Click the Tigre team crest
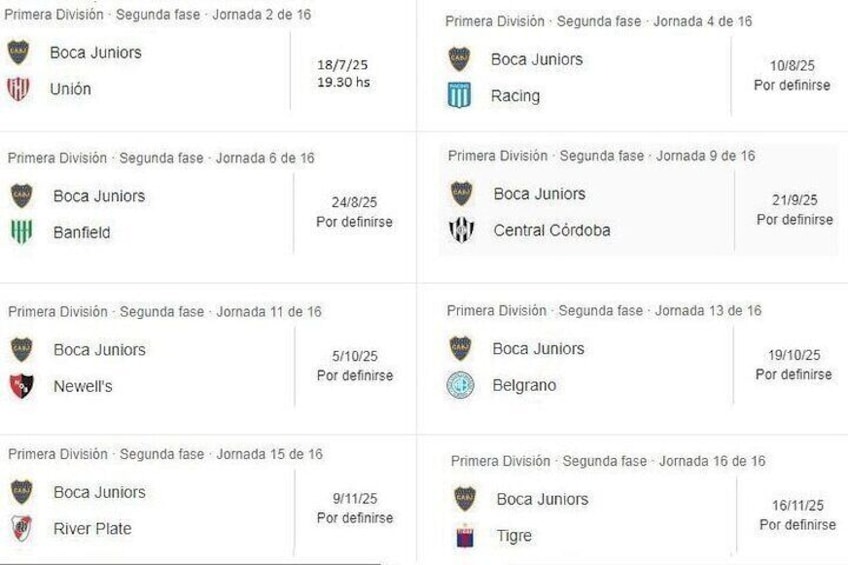The height and width of the screenshot is (565, 848). [x=464, y=536]
